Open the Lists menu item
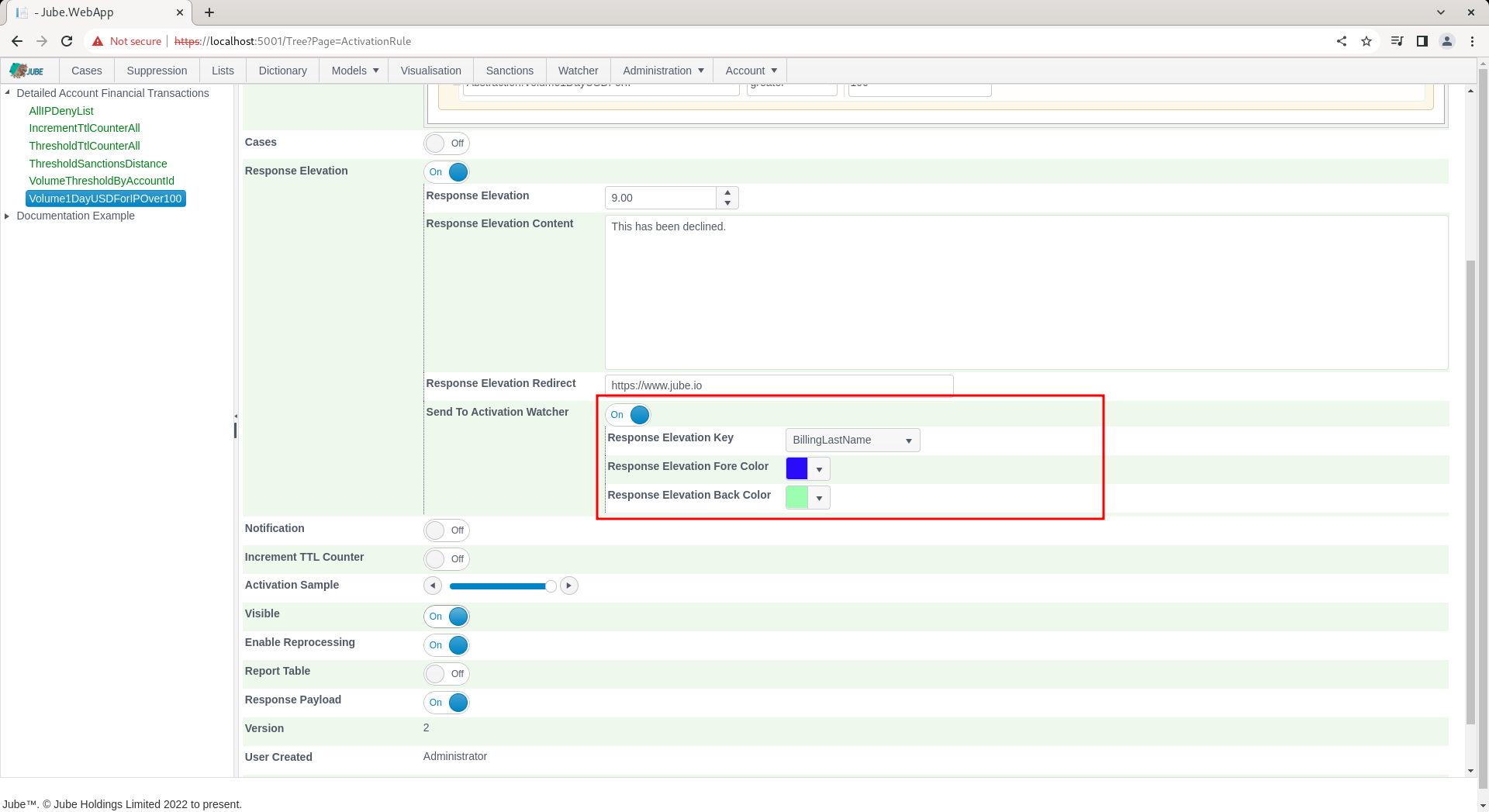Screen dimensions: 1489x812 tap(223, 71)
